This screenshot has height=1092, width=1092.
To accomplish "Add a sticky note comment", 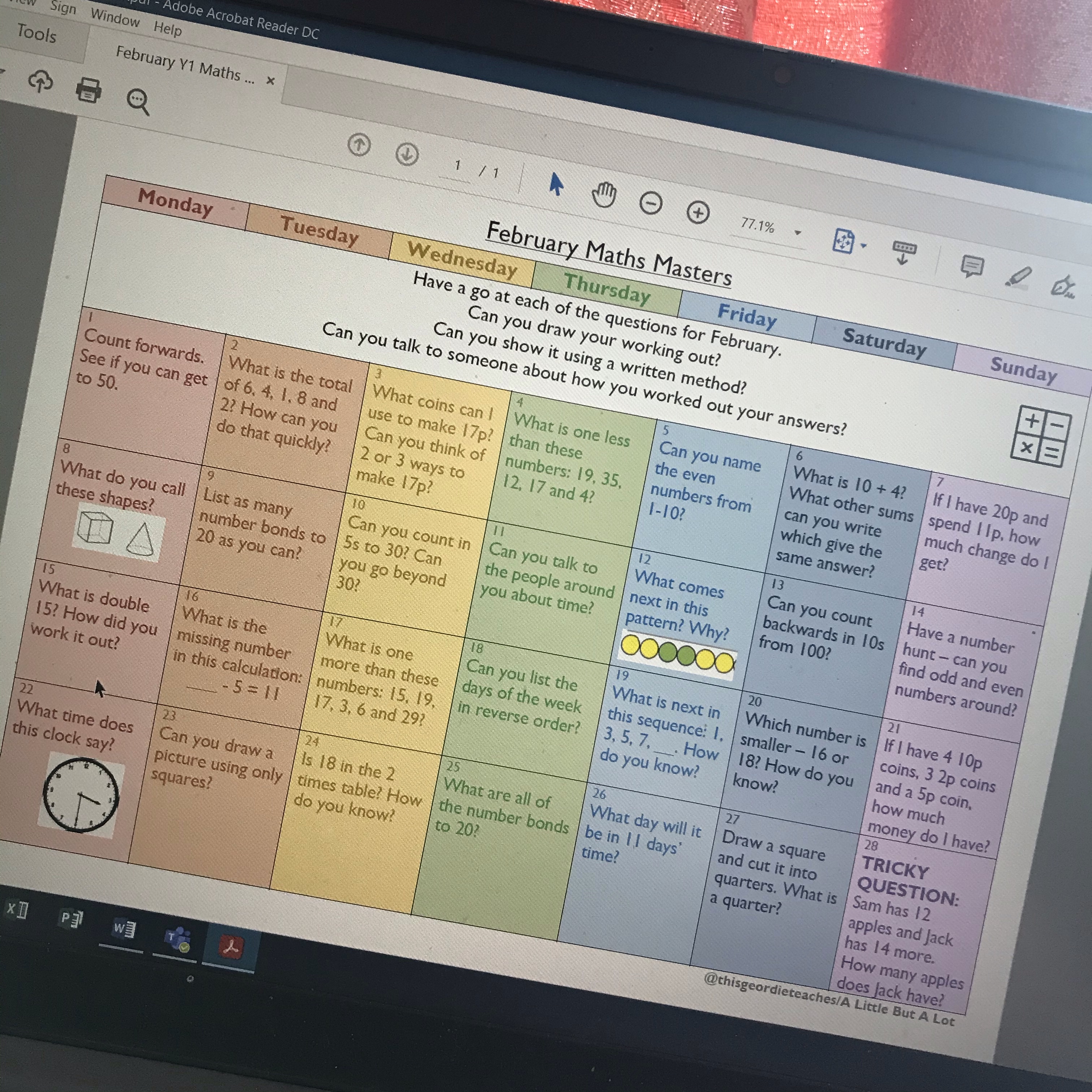I will coord(972,266).
